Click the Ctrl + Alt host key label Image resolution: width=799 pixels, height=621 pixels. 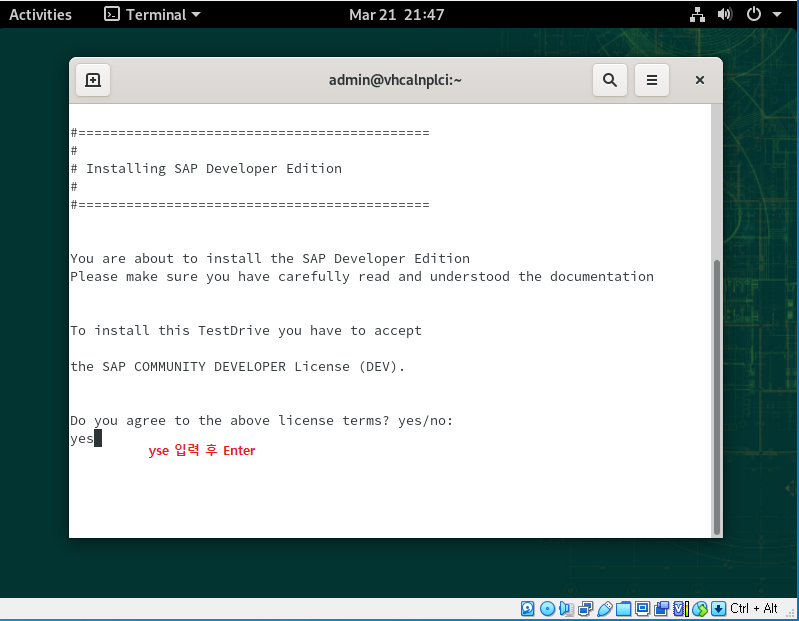(x=754, y=608)
